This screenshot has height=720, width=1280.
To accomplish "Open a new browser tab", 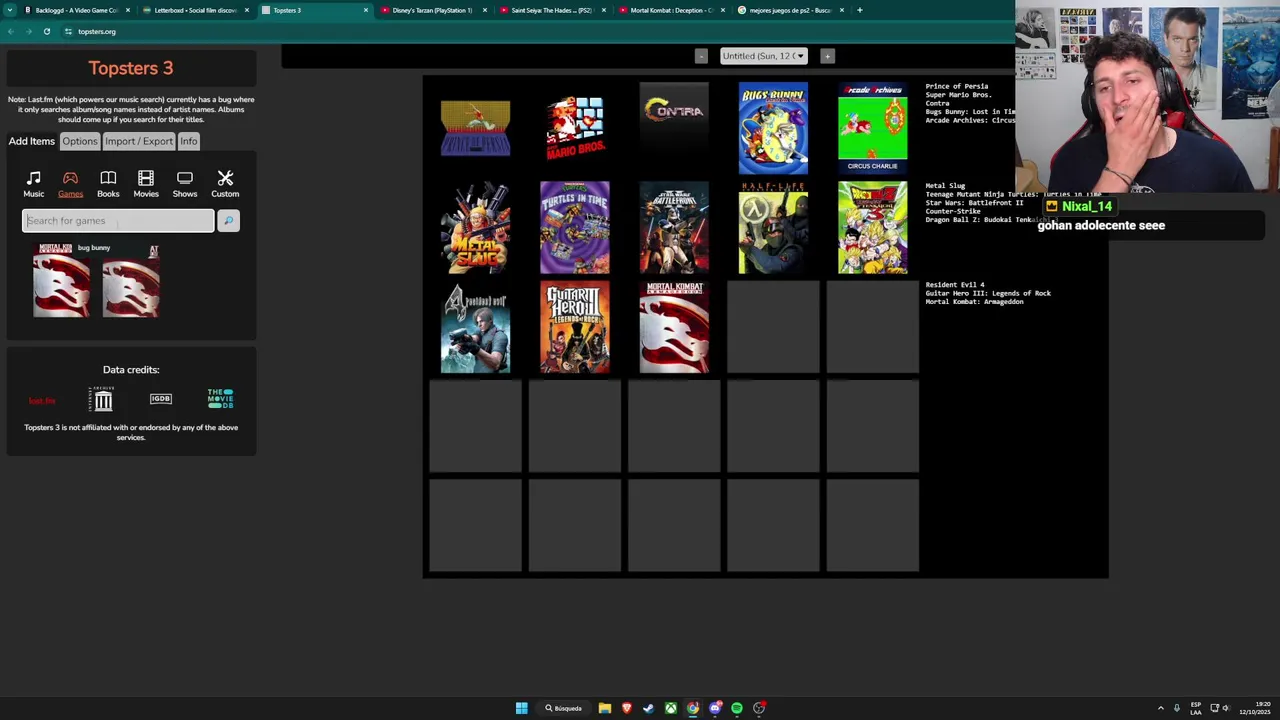I will pos(859,10).
